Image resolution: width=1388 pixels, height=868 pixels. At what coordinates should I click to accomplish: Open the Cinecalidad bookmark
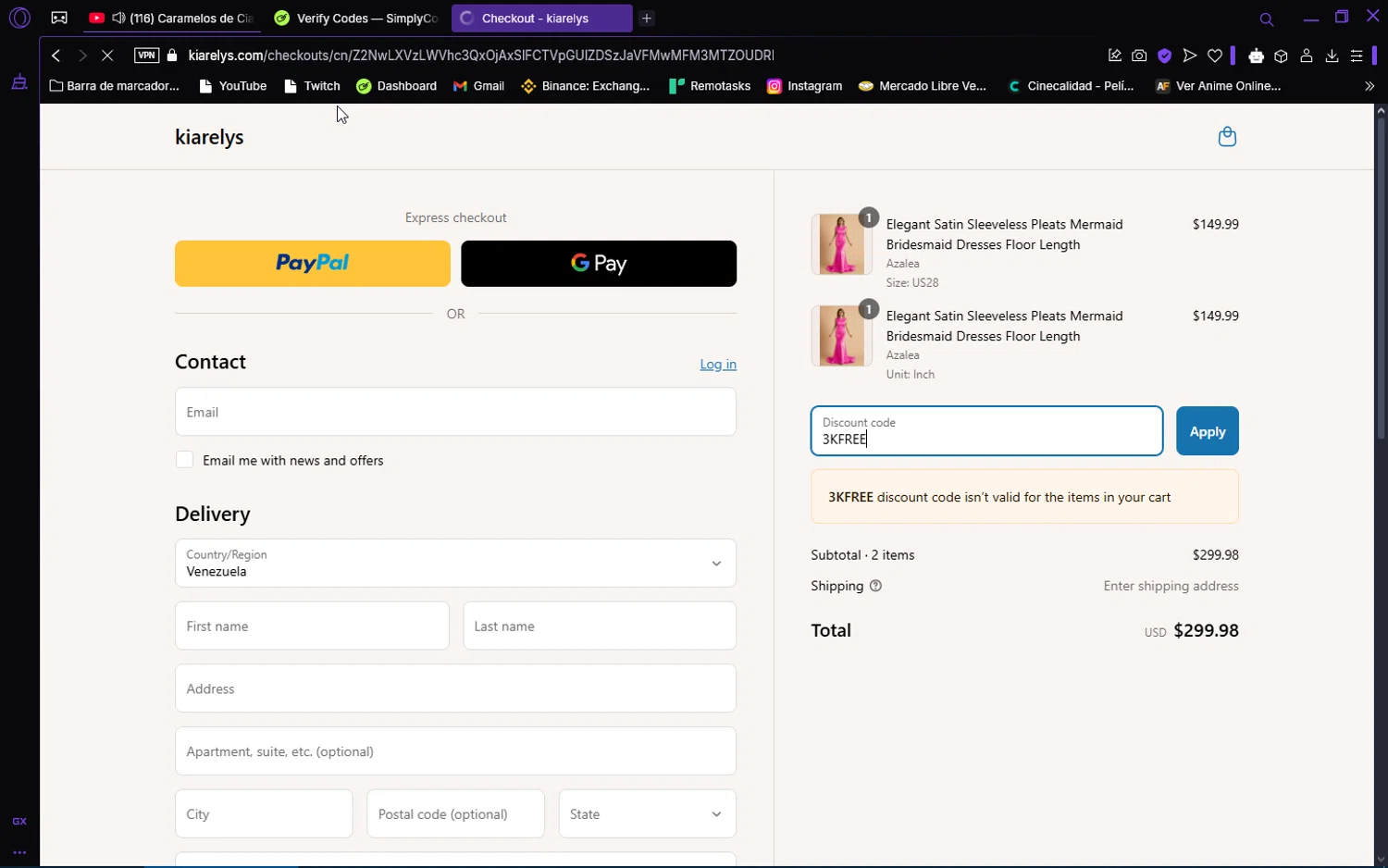[x=1071, y=86]
